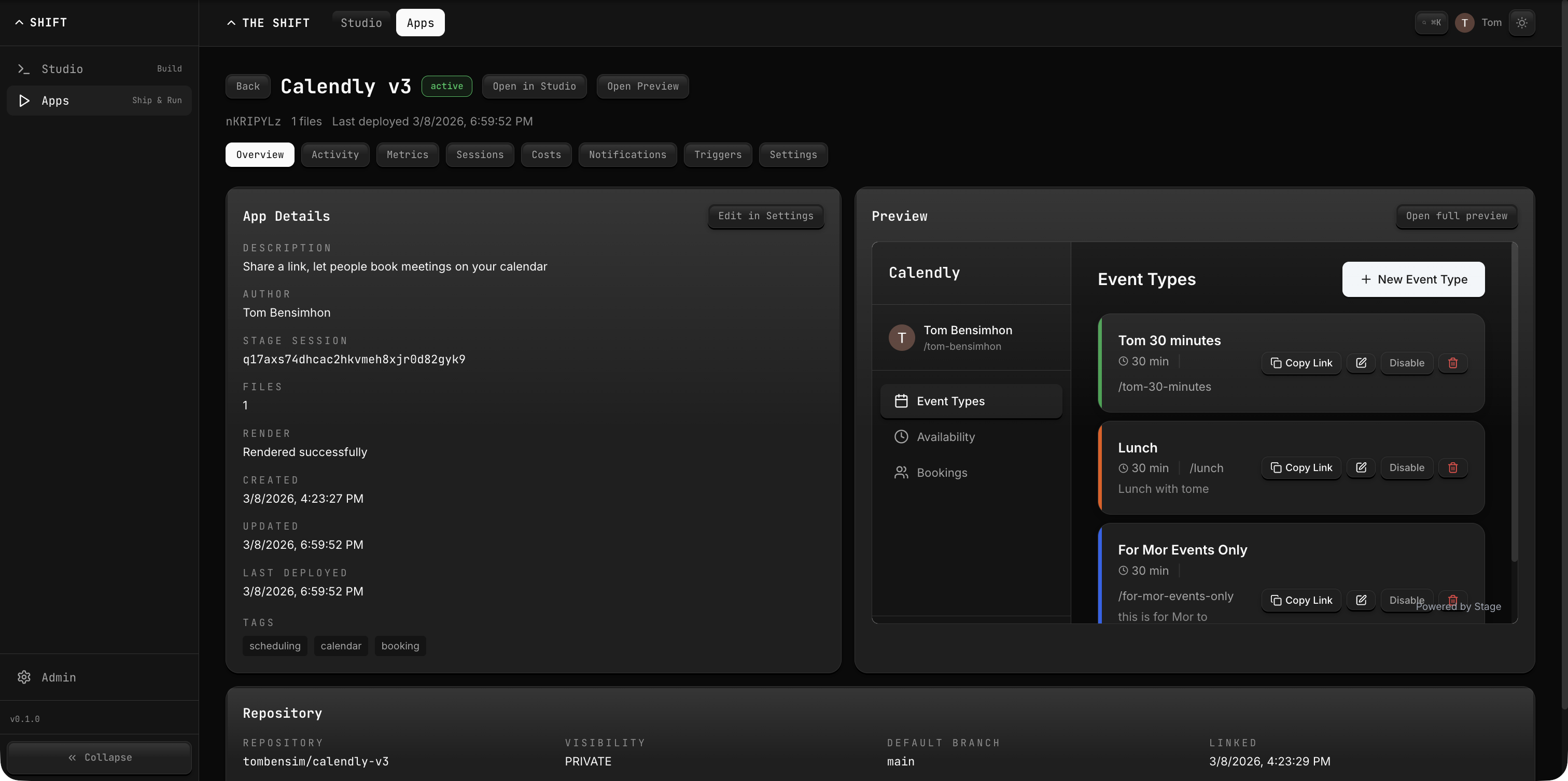Open the edit pencil on the Lunch event
The width and height of the screenshot is (1568, 781).
pyautogui.click(x=1361, y=468)
